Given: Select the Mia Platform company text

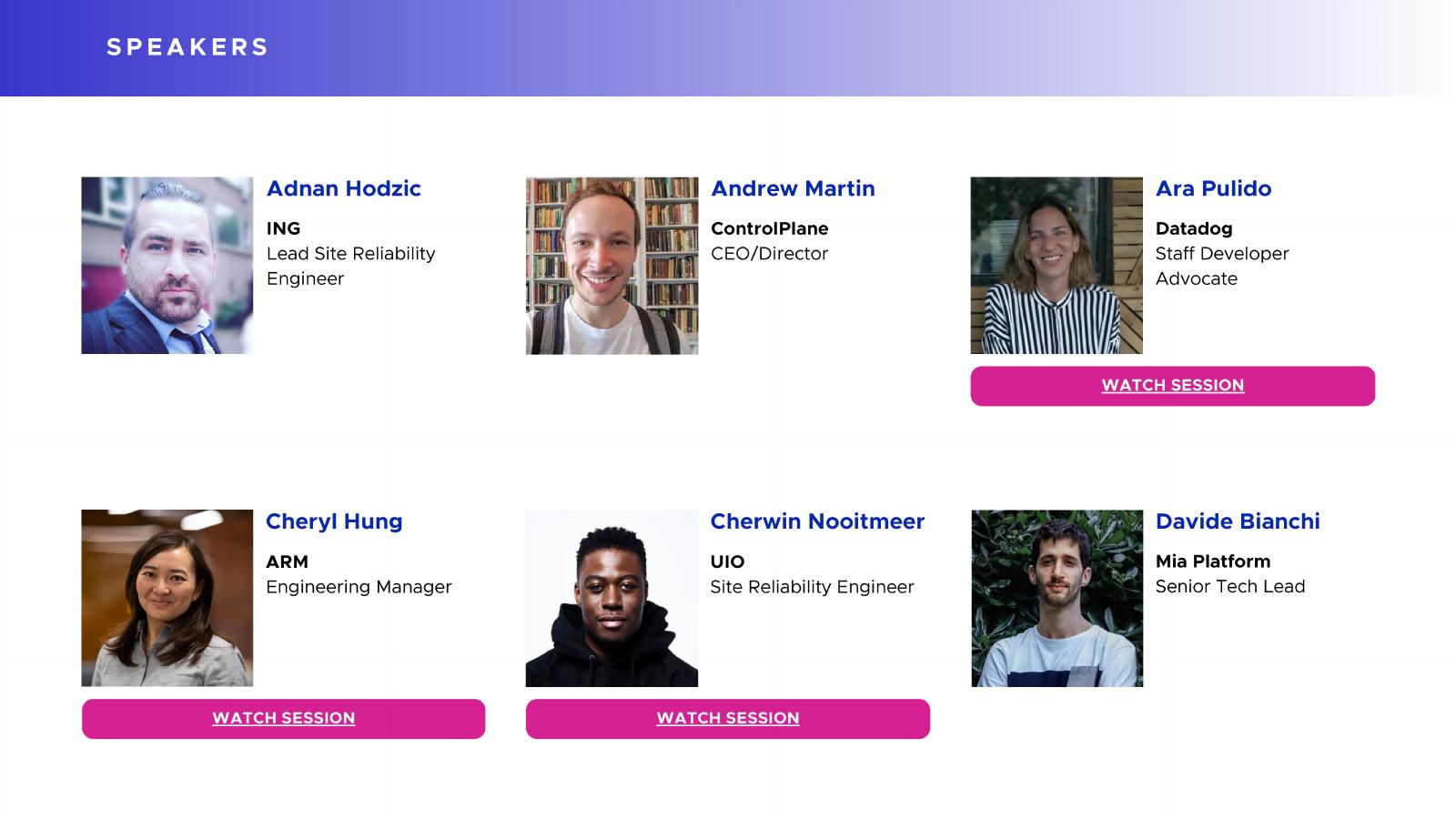Looking at the screenshot, I should [1212, 561].
